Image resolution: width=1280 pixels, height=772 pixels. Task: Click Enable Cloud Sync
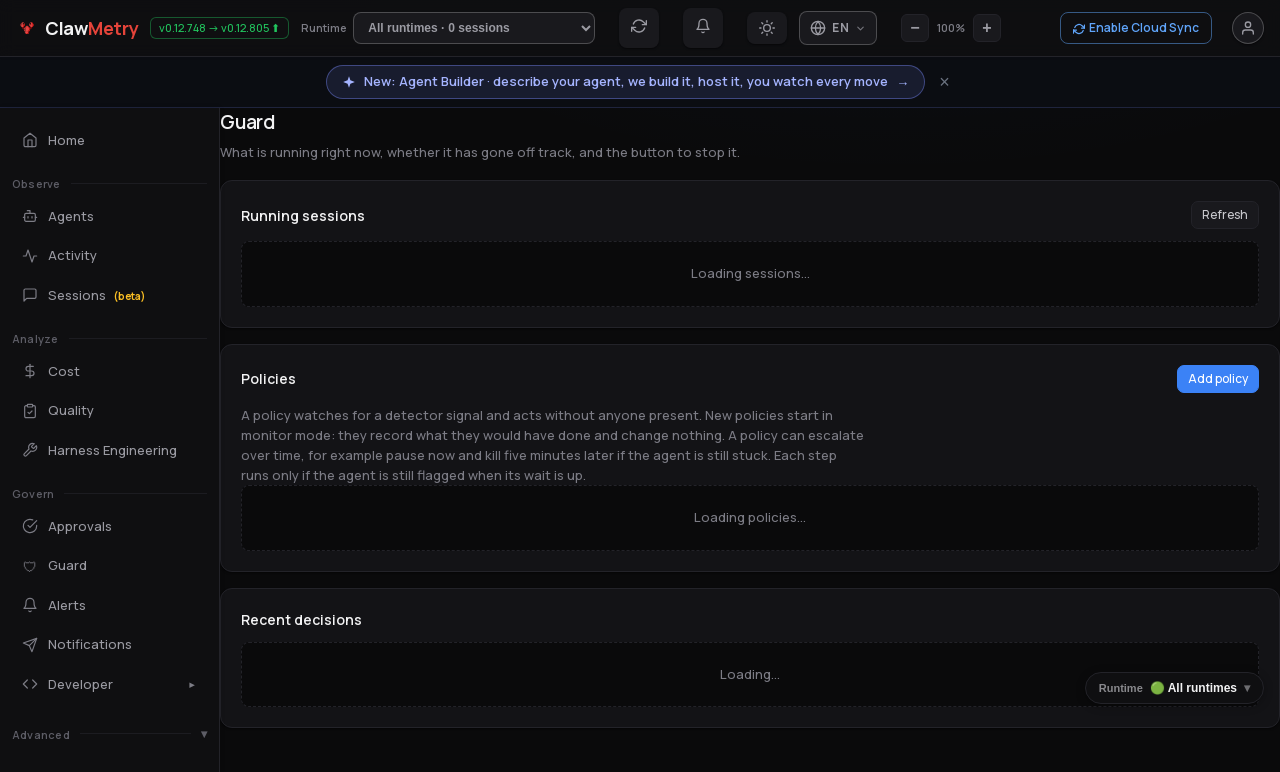1136,28
